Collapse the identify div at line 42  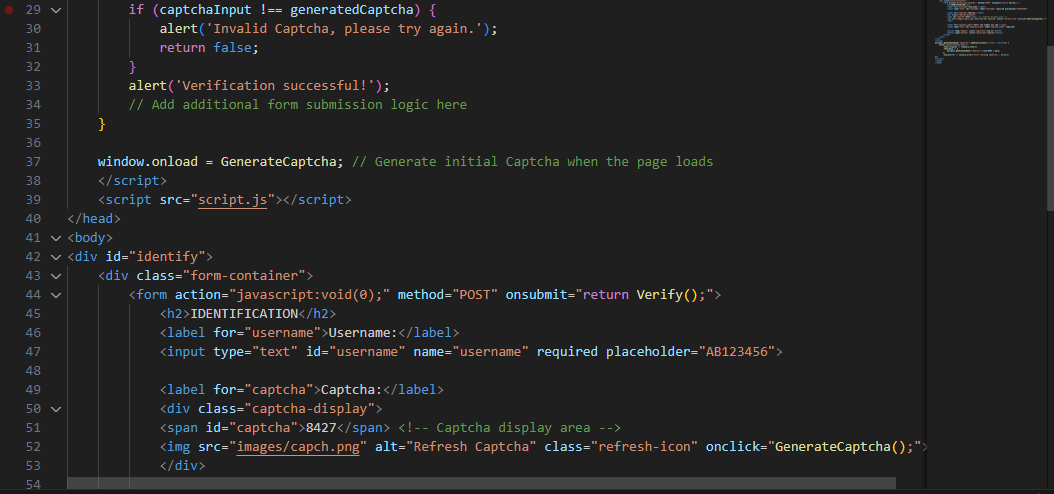[55, 257]
